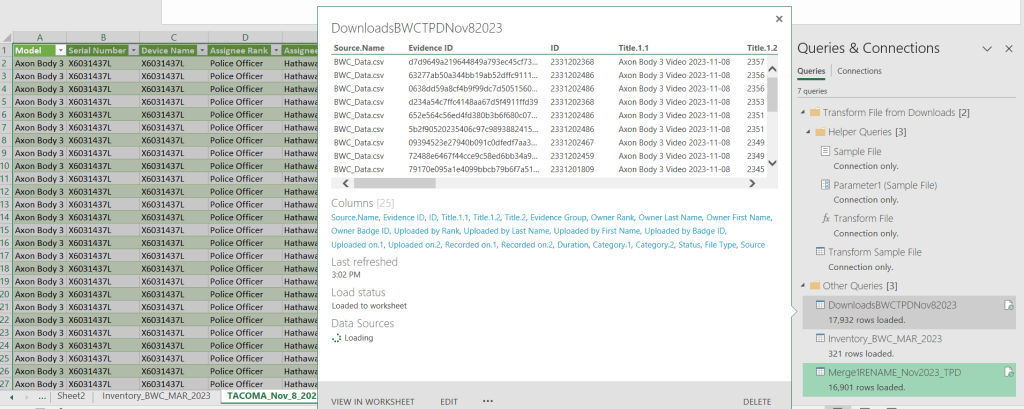The image size is (1024, 409).
Task: Close the Queries & Connections pane
Action: click(x=1009, y=47)
